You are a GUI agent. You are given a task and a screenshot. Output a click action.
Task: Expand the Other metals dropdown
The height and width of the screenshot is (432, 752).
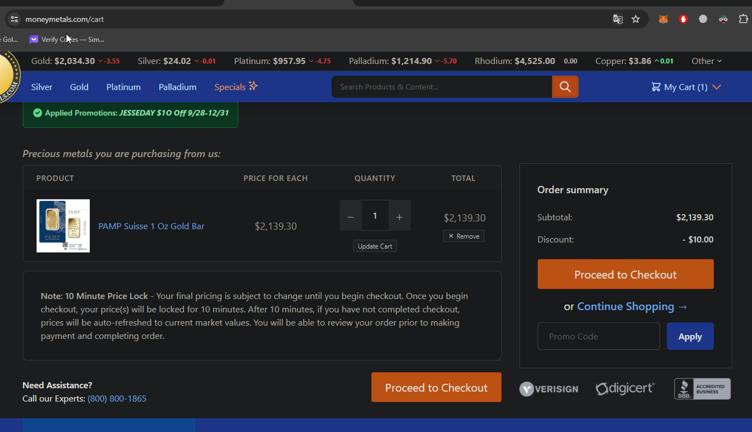tap(706, 61)
